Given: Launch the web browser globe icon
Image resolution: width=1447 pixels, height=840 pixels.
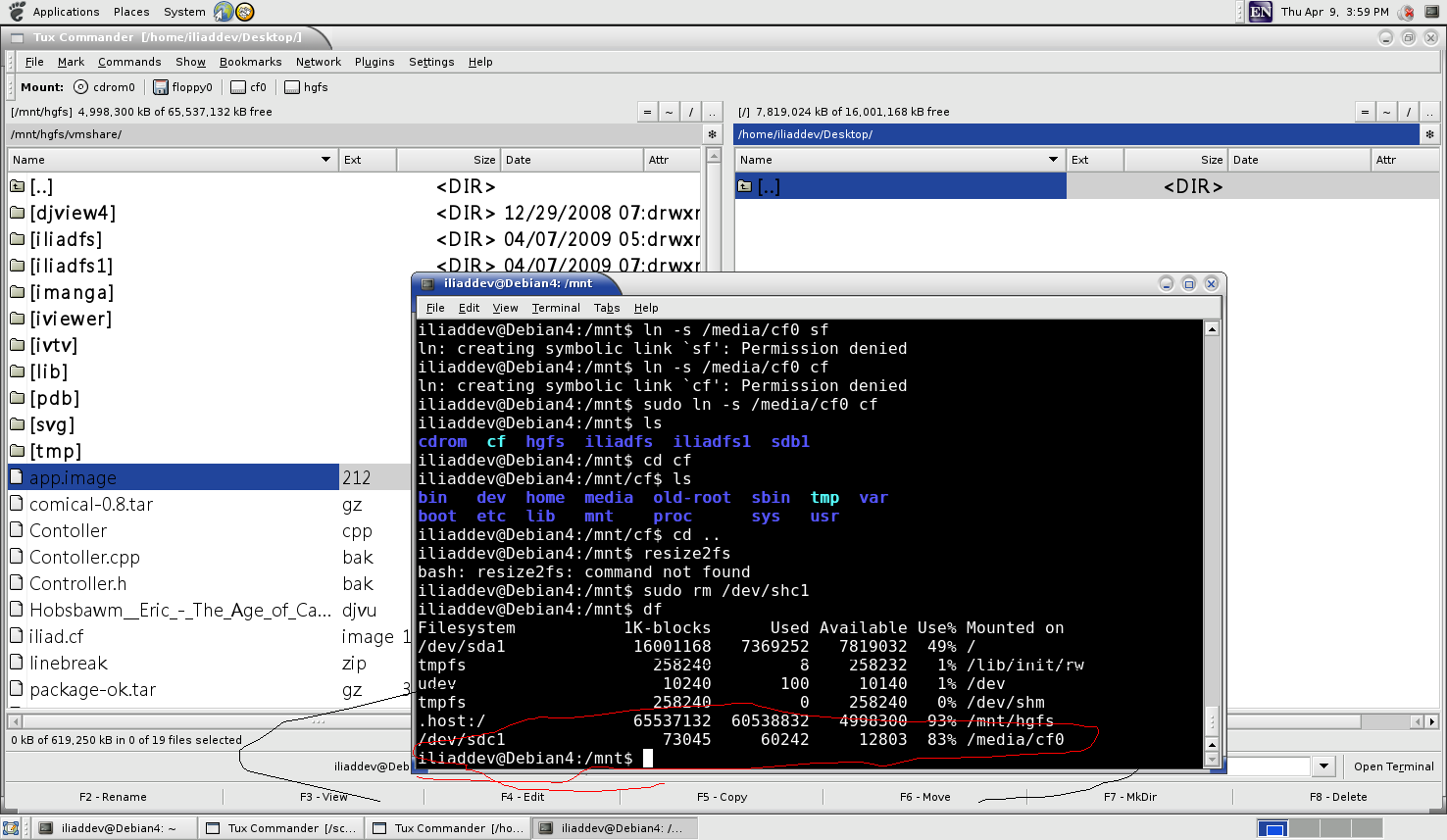Looking at the screenshot, I should [x=224, y=12].
